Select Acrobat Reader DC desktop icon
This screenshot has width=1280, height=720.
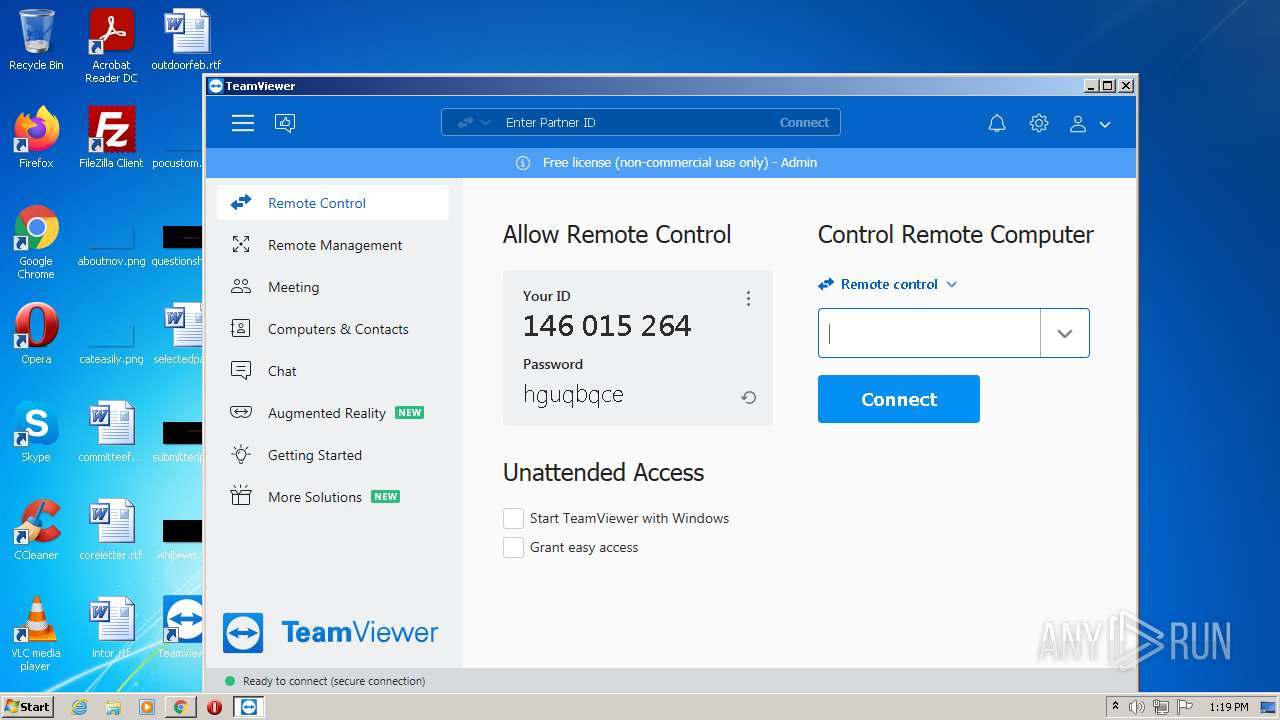coord(111,47)
